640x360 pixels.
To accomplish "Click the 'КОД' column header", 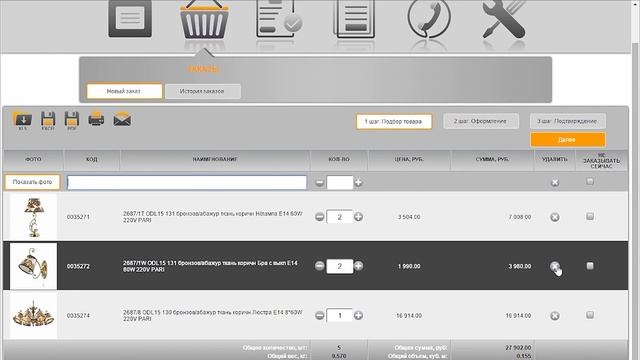I will 92,160.
